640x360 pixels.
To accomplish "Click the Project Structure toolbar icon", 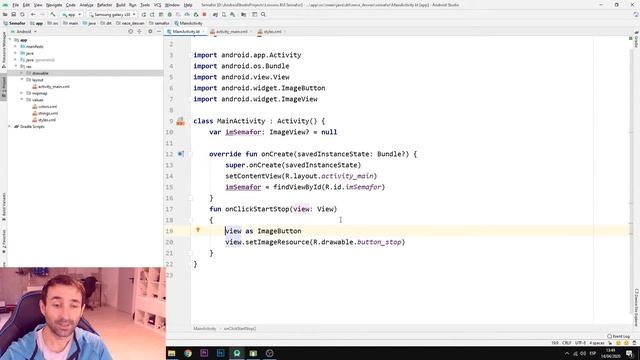I will (244, 14).
